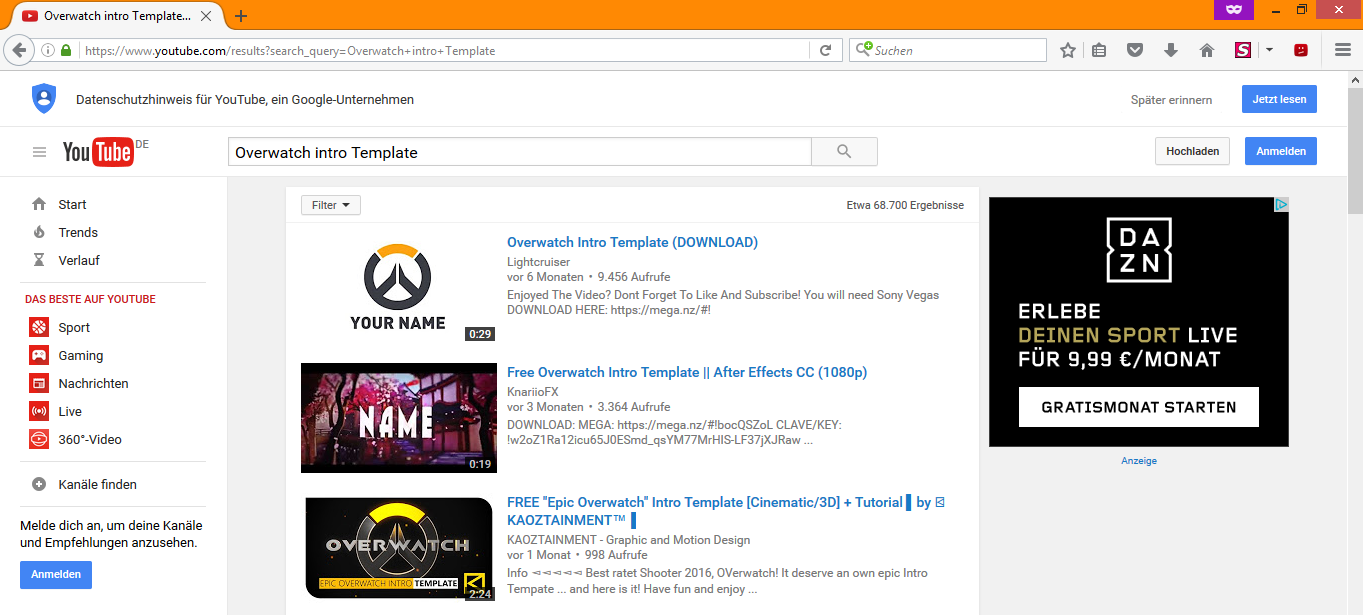
Task: Click the magnifier search button on YouTube
Action: point(844,152)
